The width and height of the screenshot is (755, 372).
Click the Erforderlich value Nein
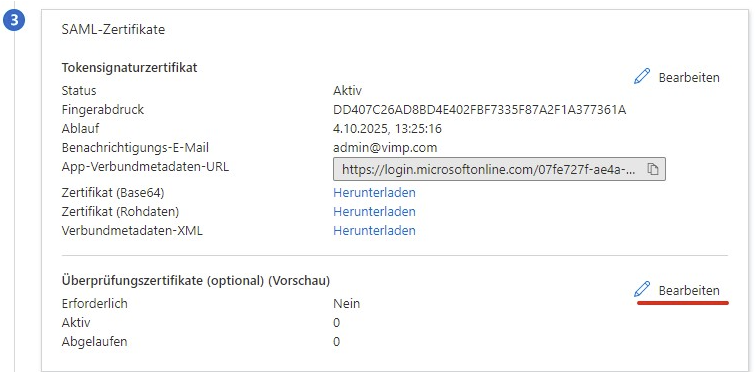tap(347, 304)
